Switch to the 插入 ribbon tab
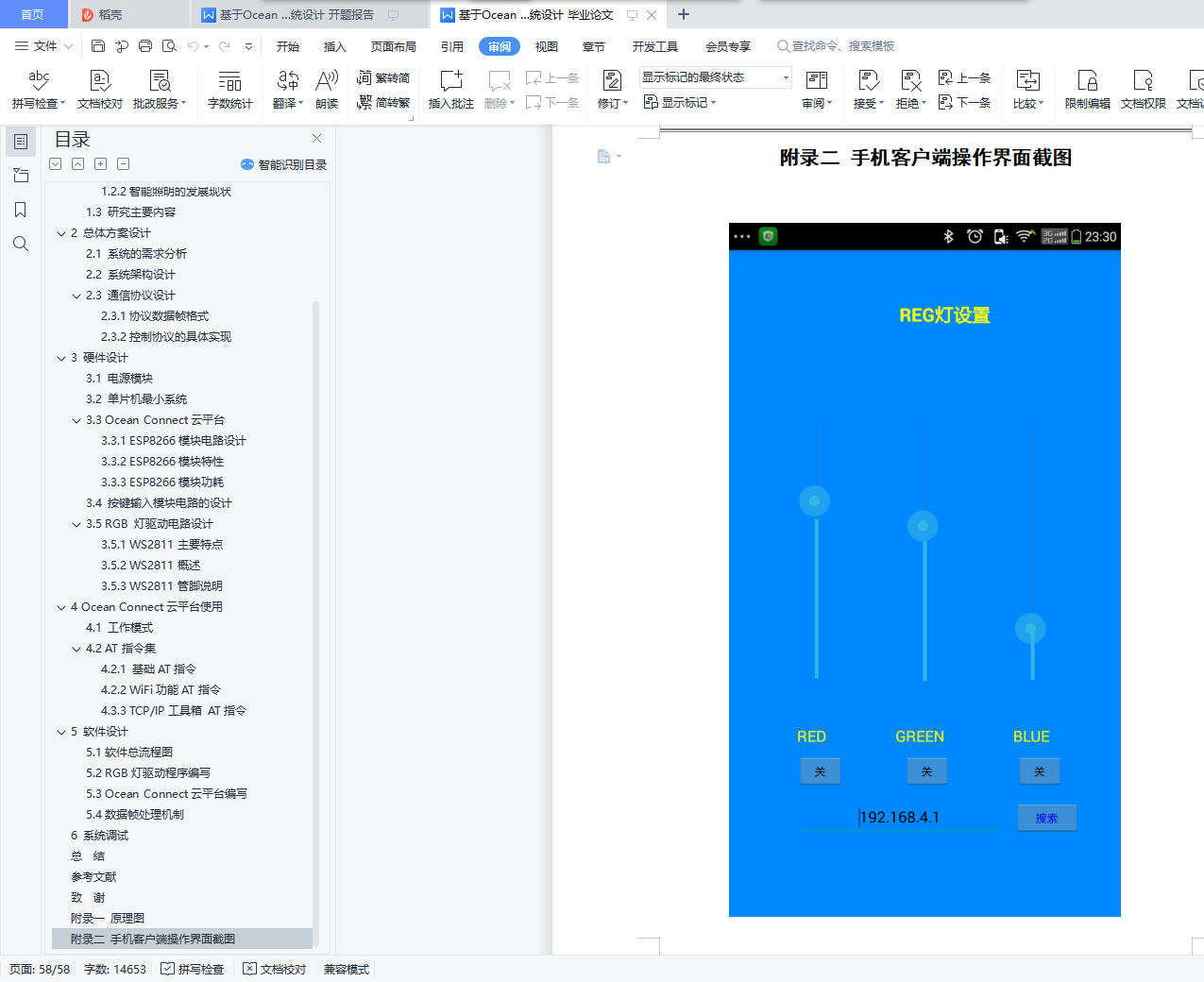This screenshot has width=1204, height=982. coord(335,46)
